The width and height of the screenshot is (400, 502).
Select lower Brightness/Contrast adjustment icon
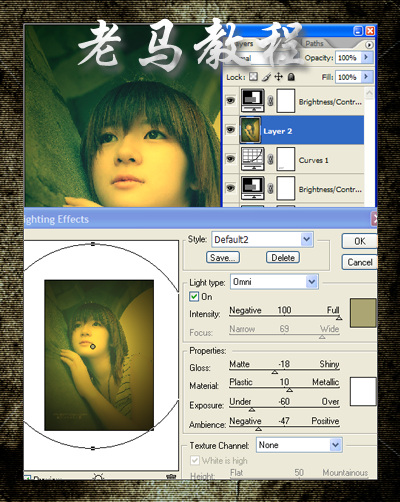253,188
